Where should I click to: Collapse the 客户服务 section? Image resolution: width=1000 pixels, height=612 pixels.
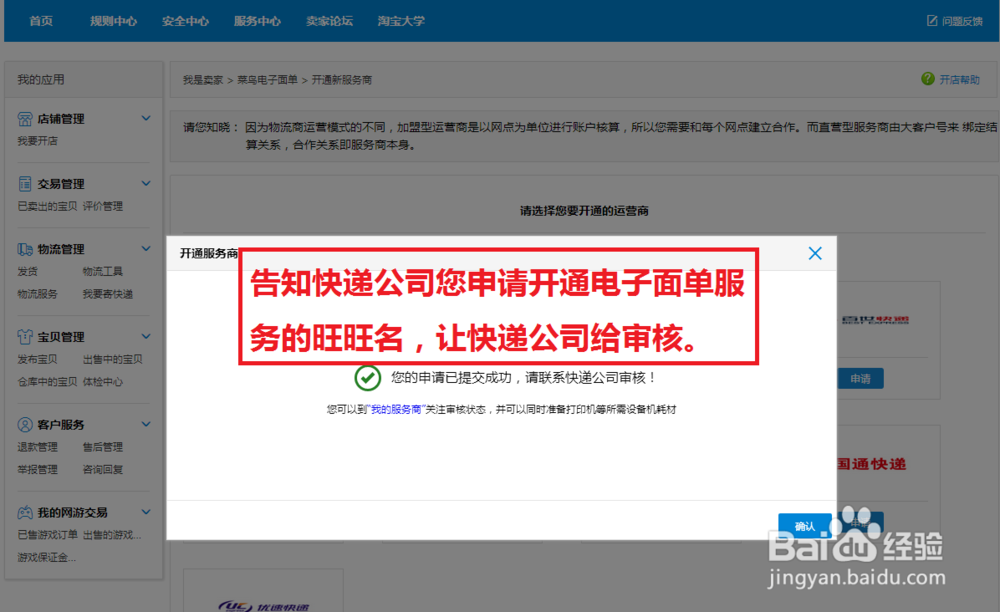click(x=146, y=423)
